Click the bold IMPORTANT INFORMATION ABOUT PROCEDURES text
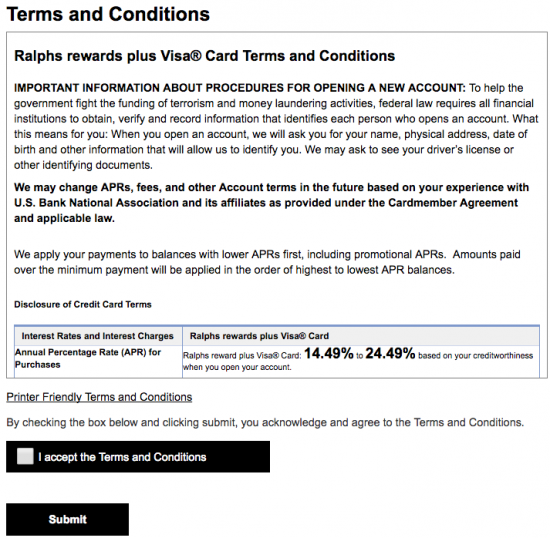 240,88
